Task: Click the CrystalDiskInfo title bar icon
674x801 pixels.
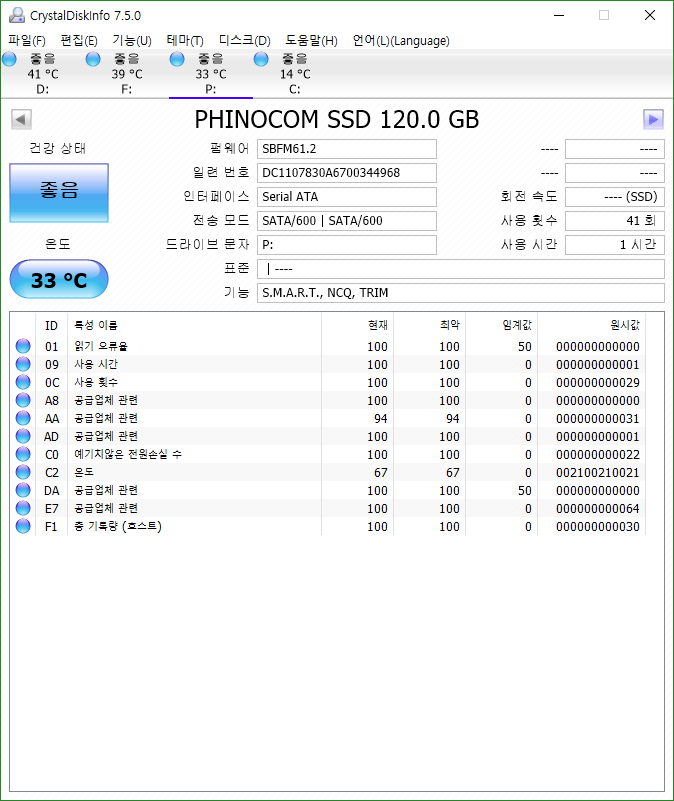Action: click(x=17, y=15)
